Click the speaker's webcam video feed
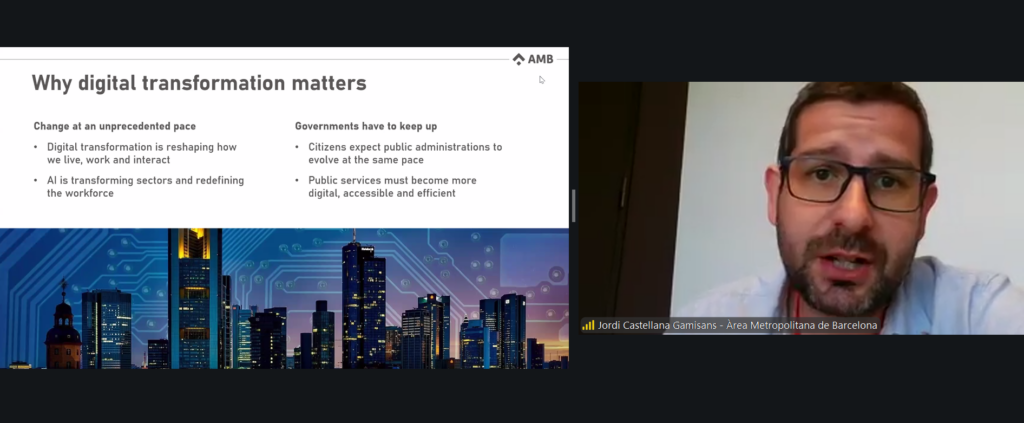The image size is (1024, 423). (x=800, y=200)
